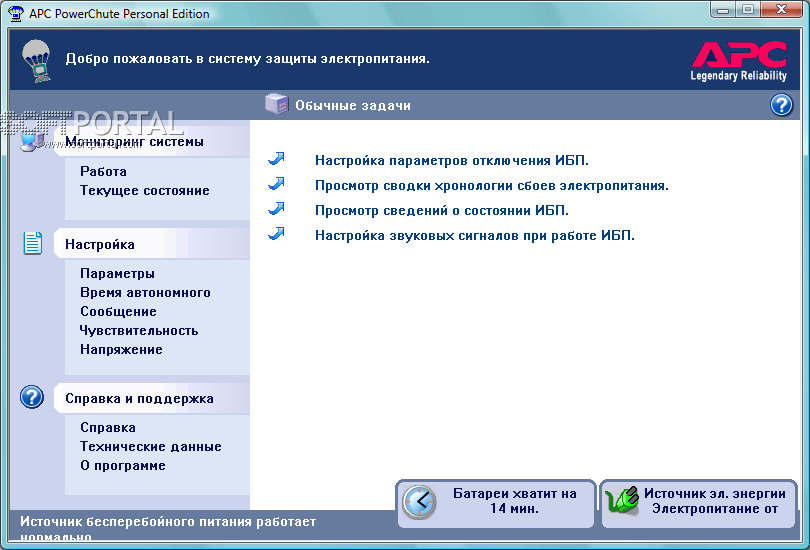The width and height of the screenshot is (810, 550).
Task: Open the Технические данные page
Action: (150, 447)
